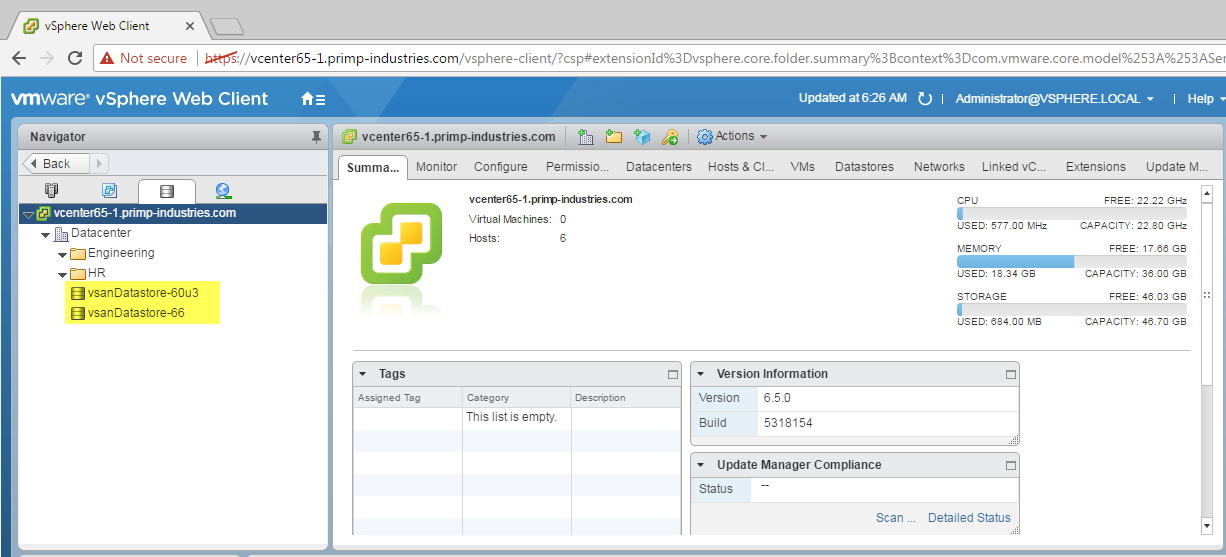Image resolution: width=1226 pixels, height=557 pixels.
Task: Open the Datastores tab
Action: [x=864, y=167]
